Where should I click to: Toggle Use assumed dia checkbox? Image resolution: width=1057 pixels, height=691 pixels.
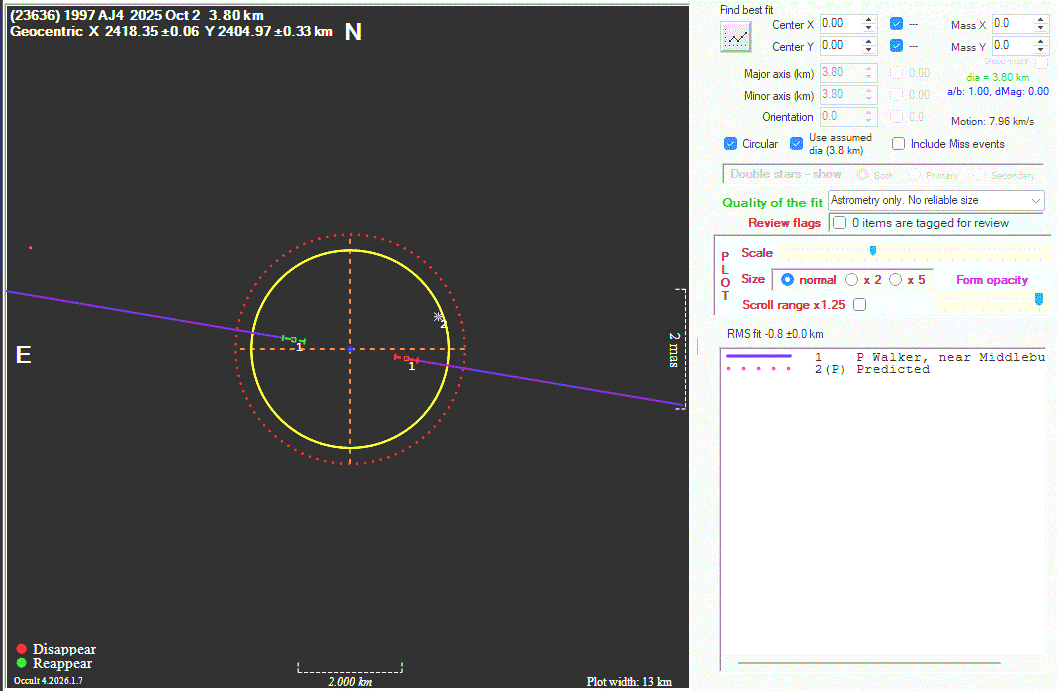(797, 144)
